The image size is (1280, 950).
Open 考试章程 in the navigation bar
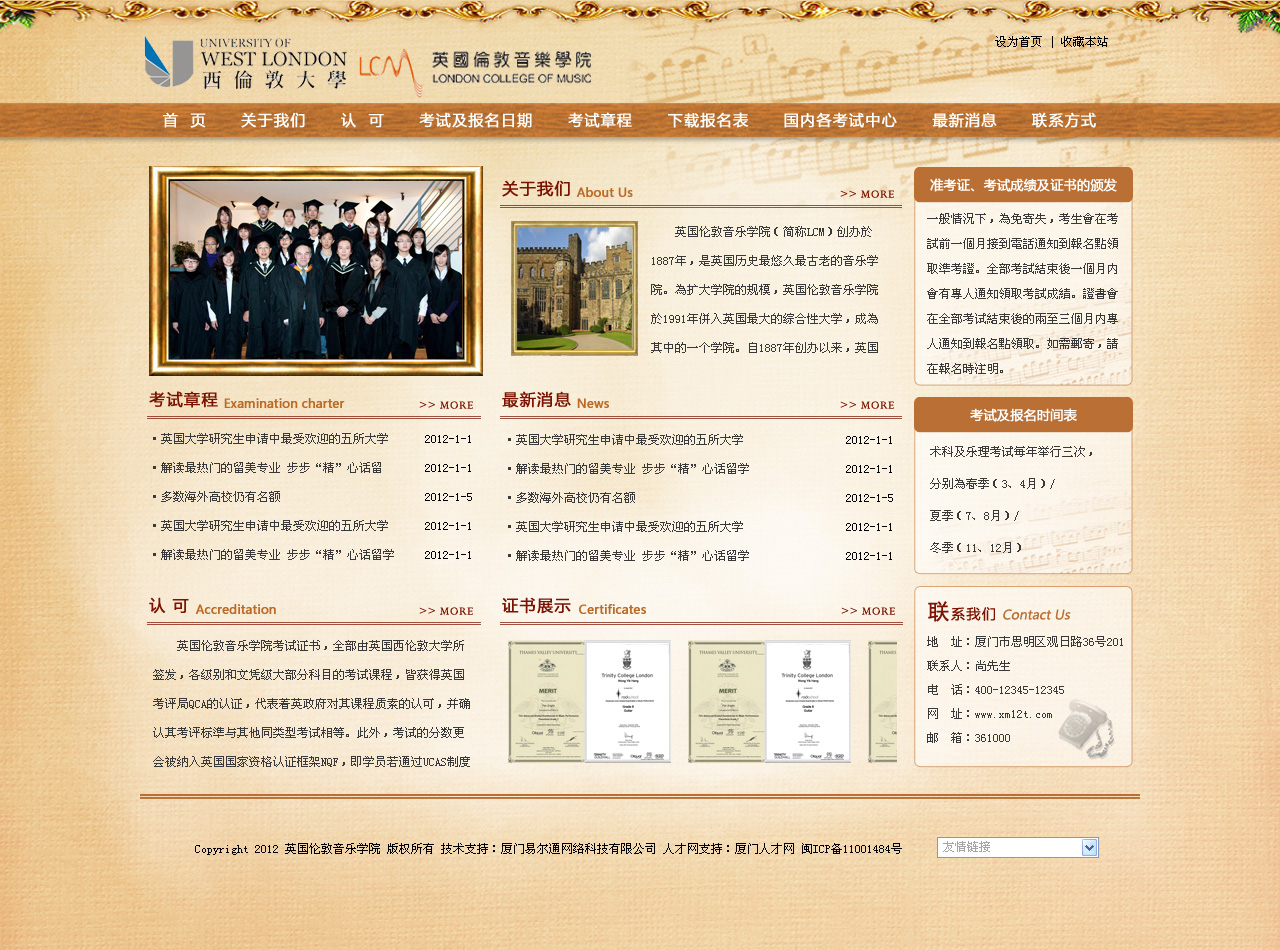click(600, 121)
